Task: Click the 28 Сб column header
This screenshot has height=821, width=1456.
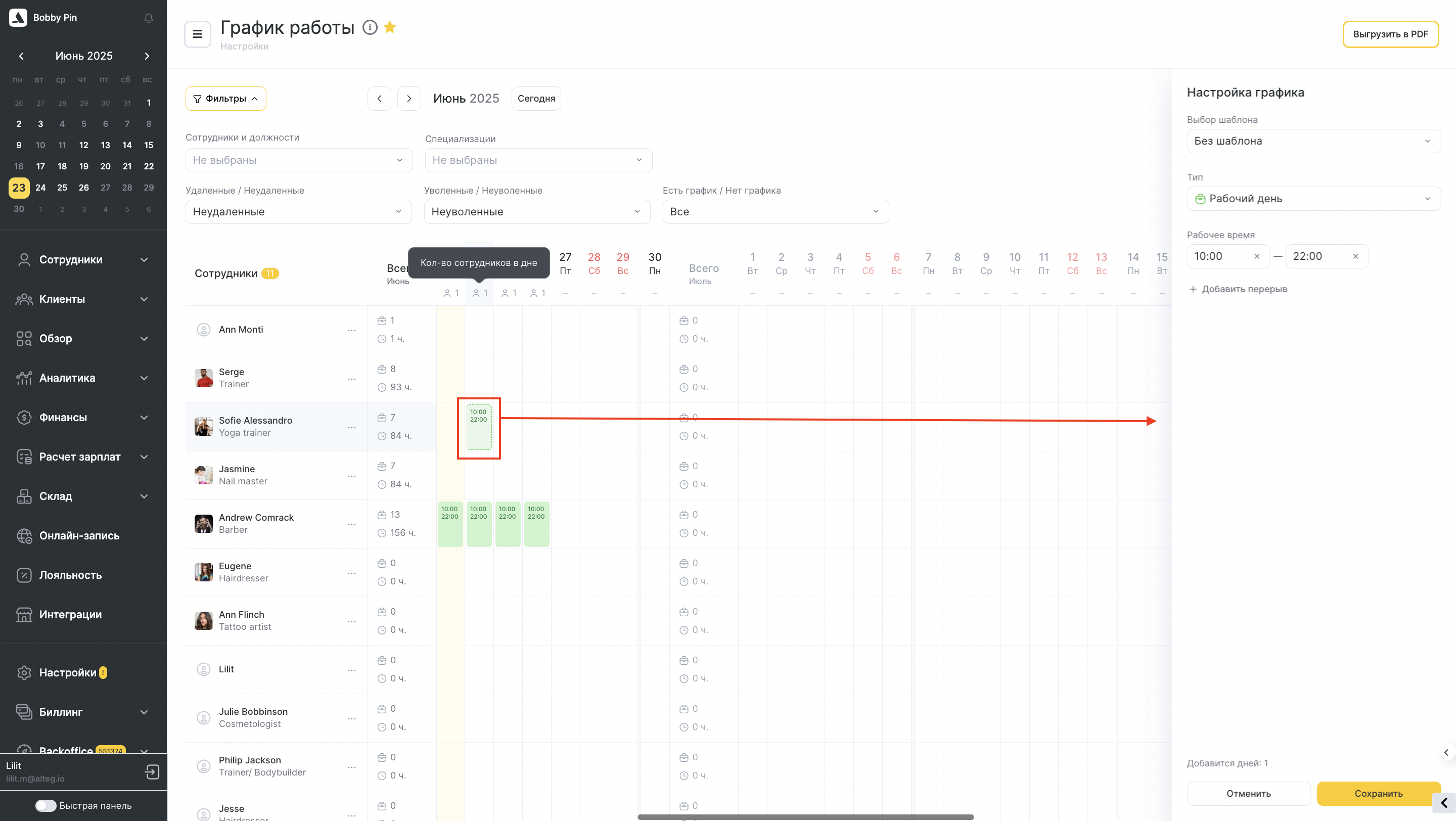Action: click(x=594, y=263)
